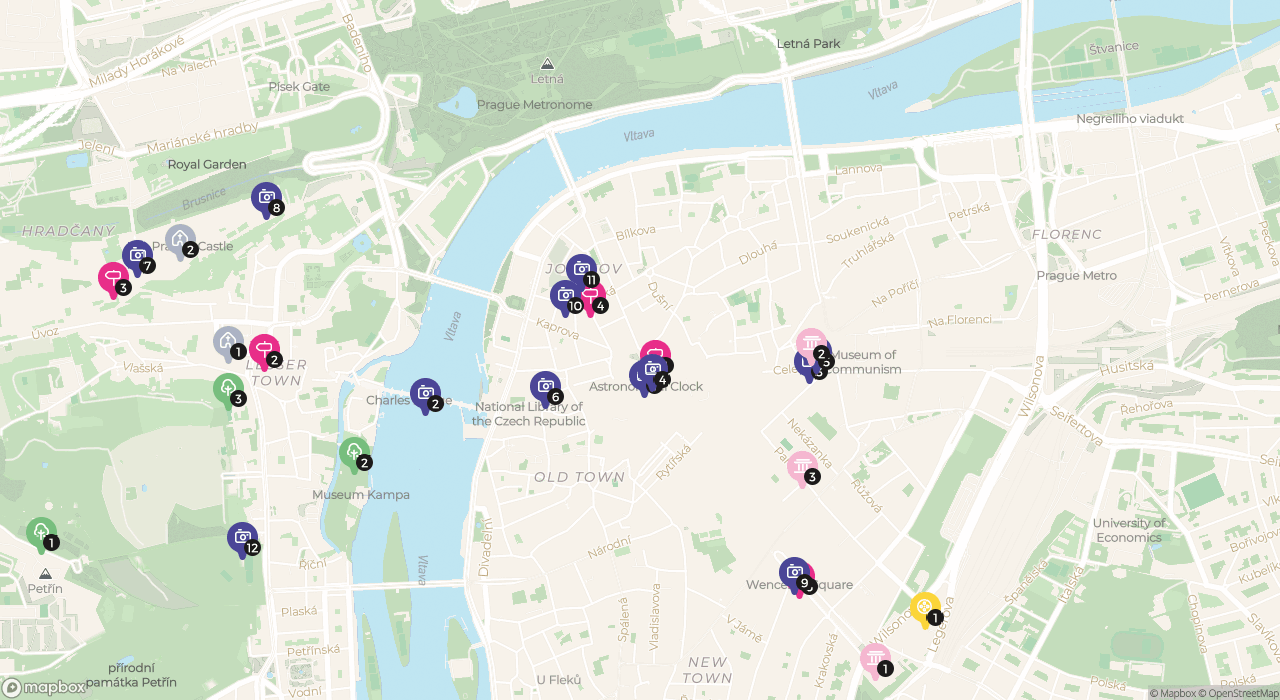Open the purple camera marker numbered 12

click(x=242, y=539)
